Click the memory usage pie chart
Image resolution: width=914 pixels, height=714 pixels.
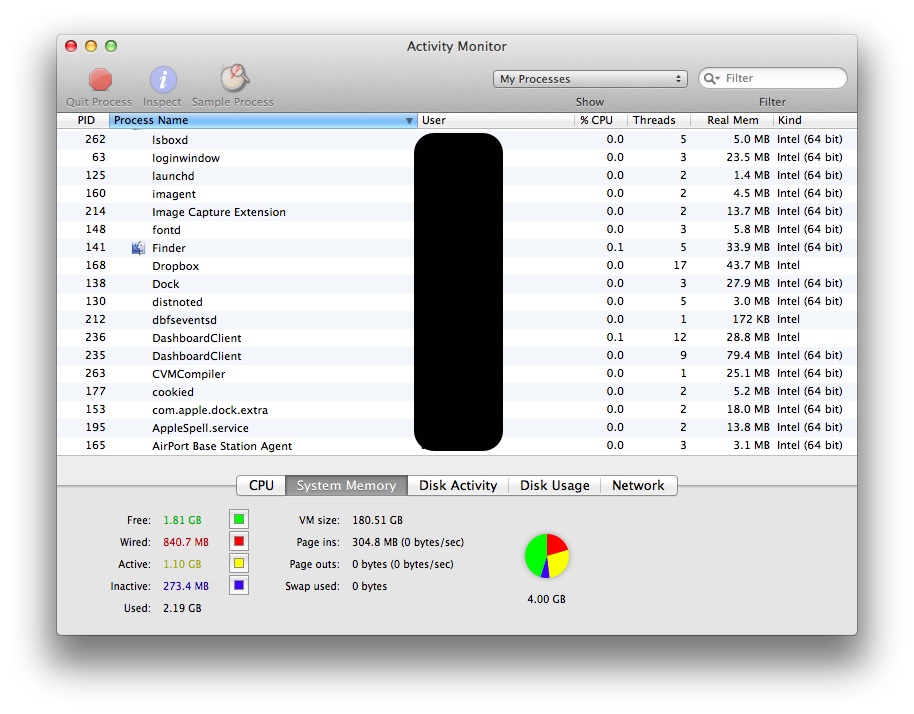pos(547,556)
